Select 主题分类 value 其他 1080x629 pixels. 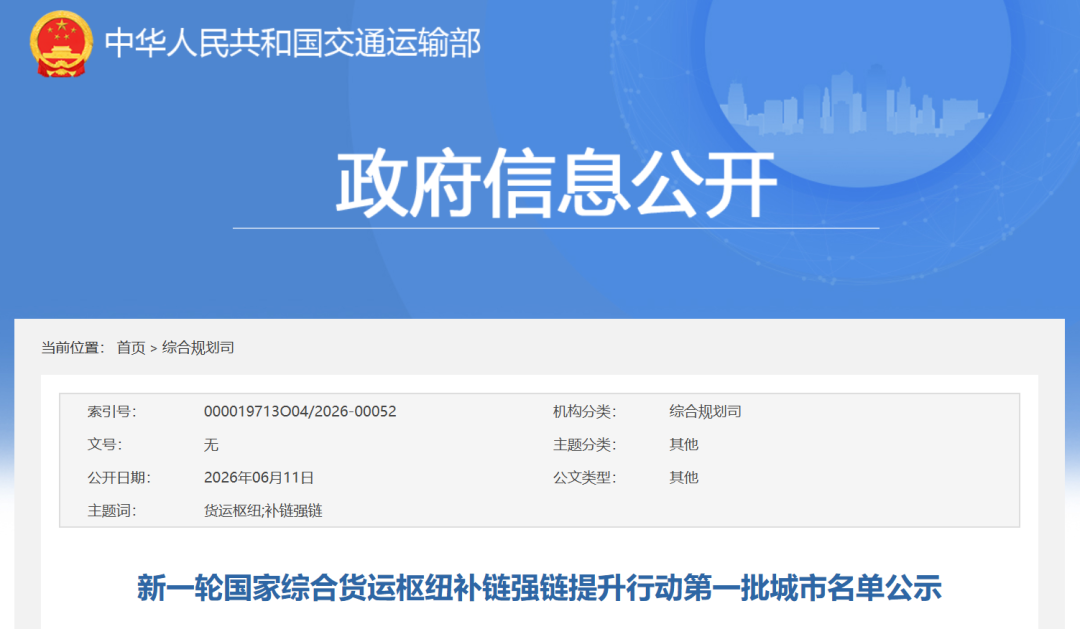[x=684, y=444]
